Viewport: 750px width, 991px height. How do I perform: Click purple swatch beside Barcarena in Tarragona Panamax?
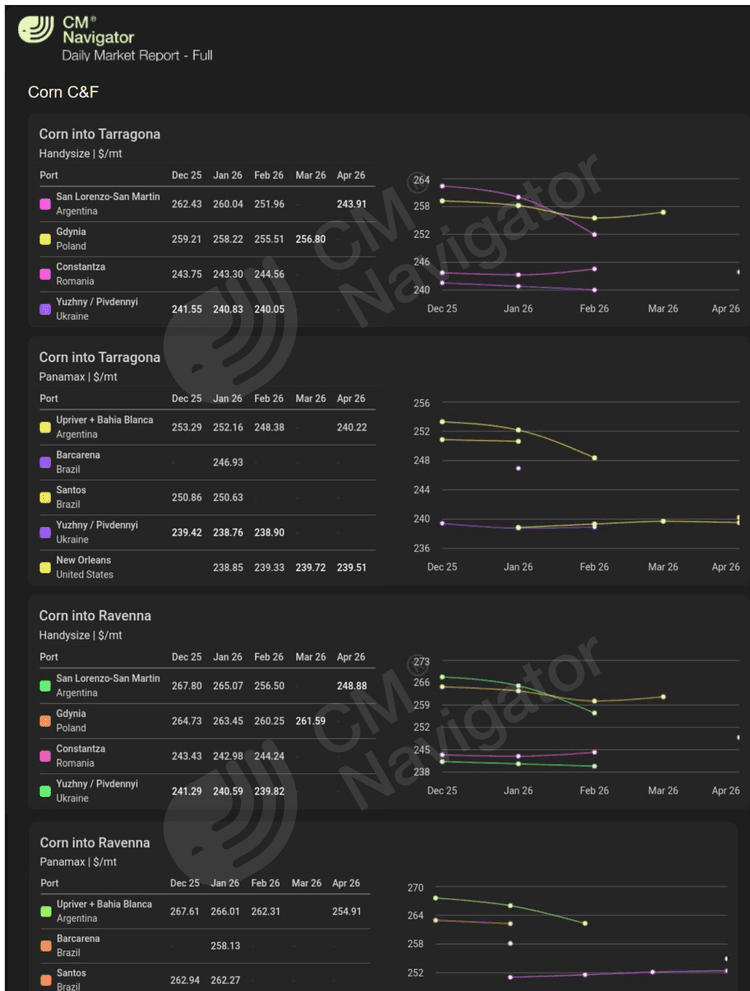click(x=45, y=462)
